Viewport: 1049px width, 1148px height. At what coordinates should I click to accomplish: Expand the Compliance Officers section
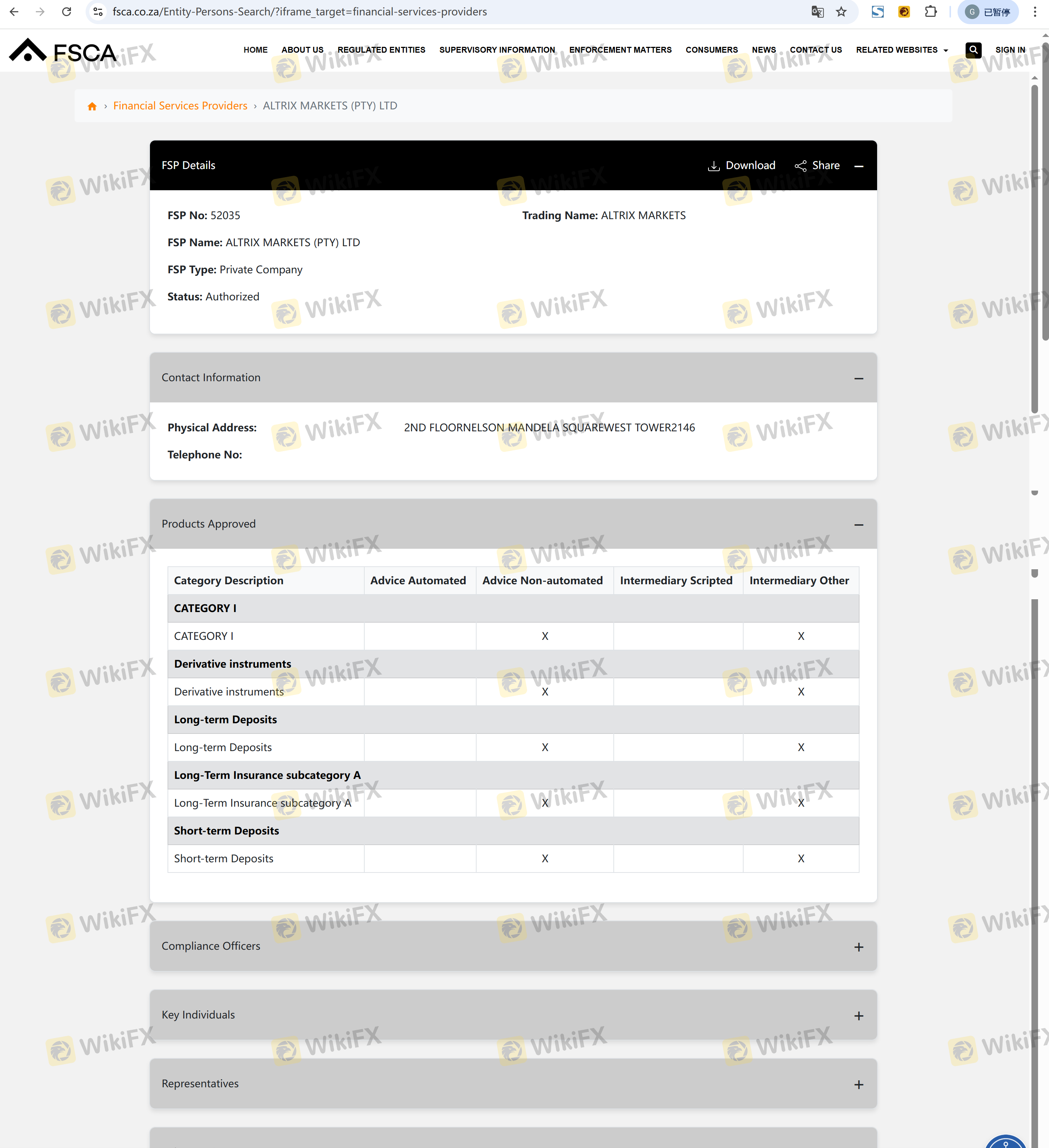pos(858,947)
